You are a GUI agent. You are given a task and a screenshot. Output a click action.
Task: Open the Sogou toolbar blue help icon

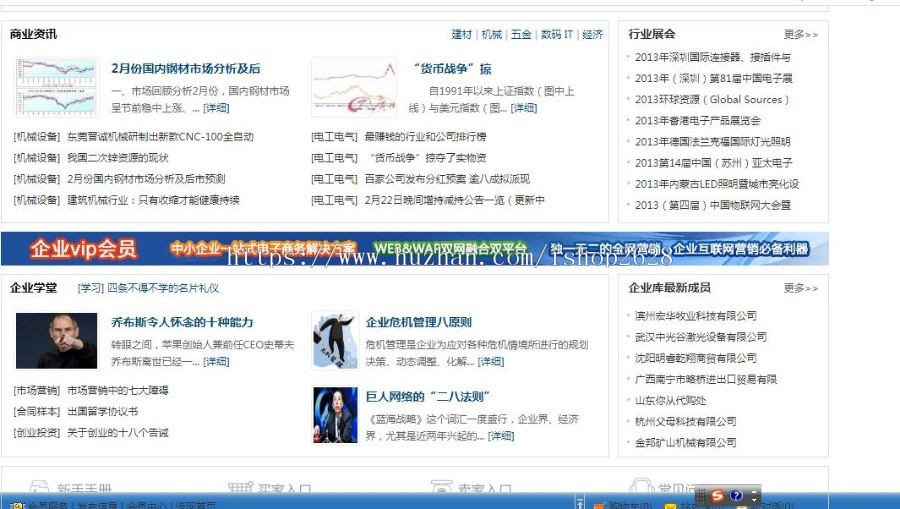tap(736, 495)
